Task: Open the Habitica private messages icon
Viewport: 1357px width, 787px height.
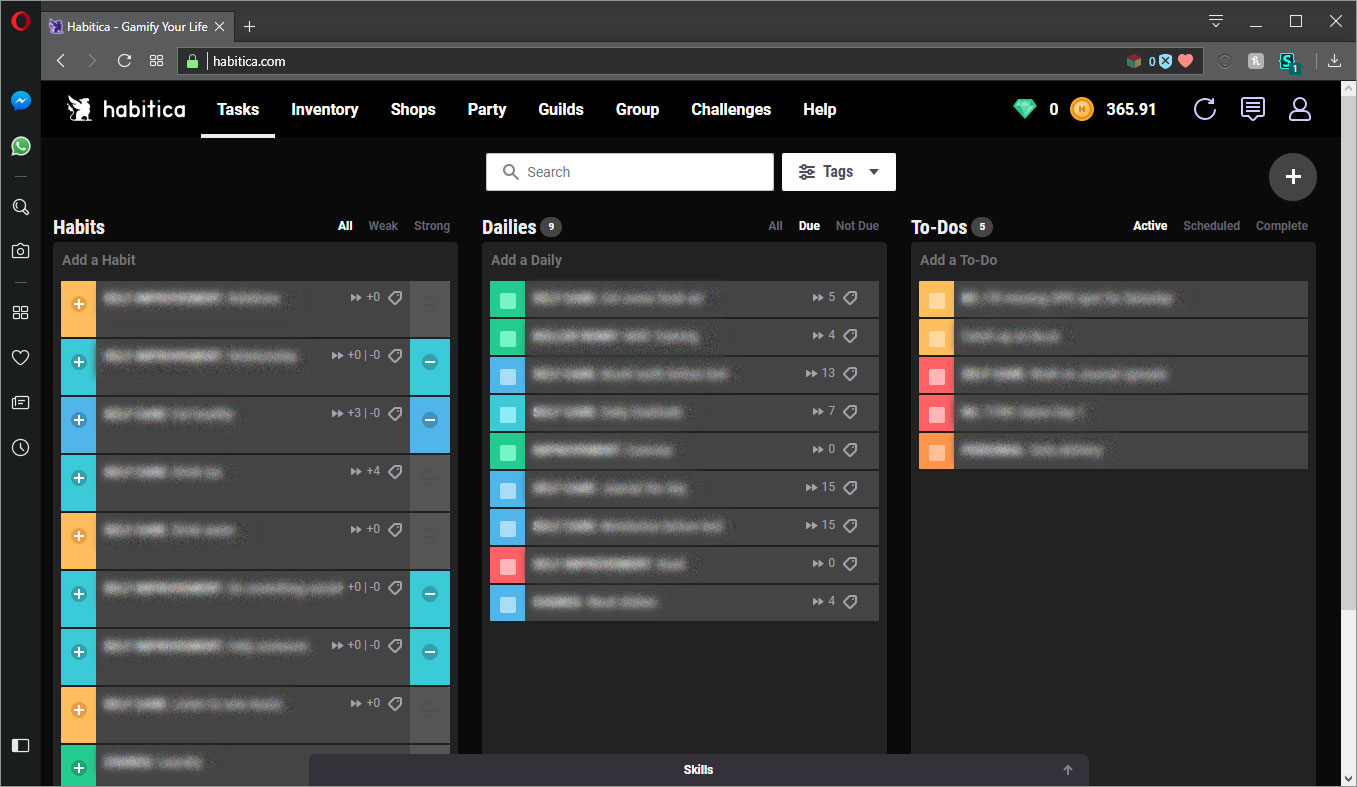Action: point(1252,109)
